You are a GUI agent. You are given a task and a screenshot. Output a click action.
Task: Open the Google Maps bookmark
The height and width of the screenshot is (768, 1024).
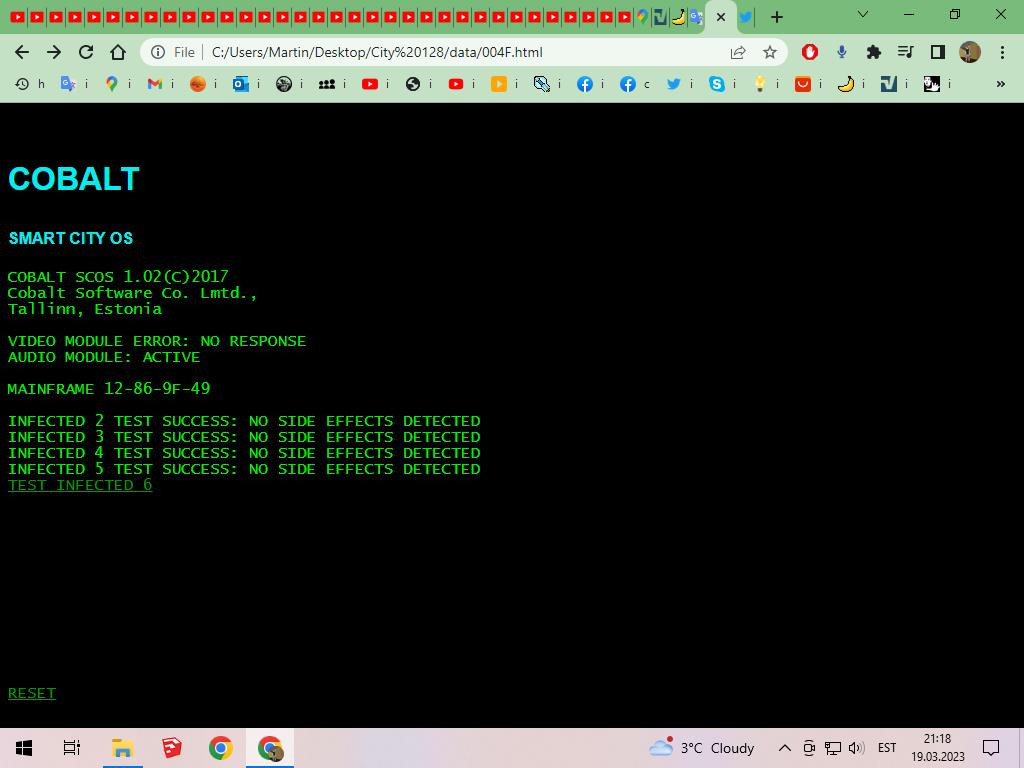tap(112, 84)
